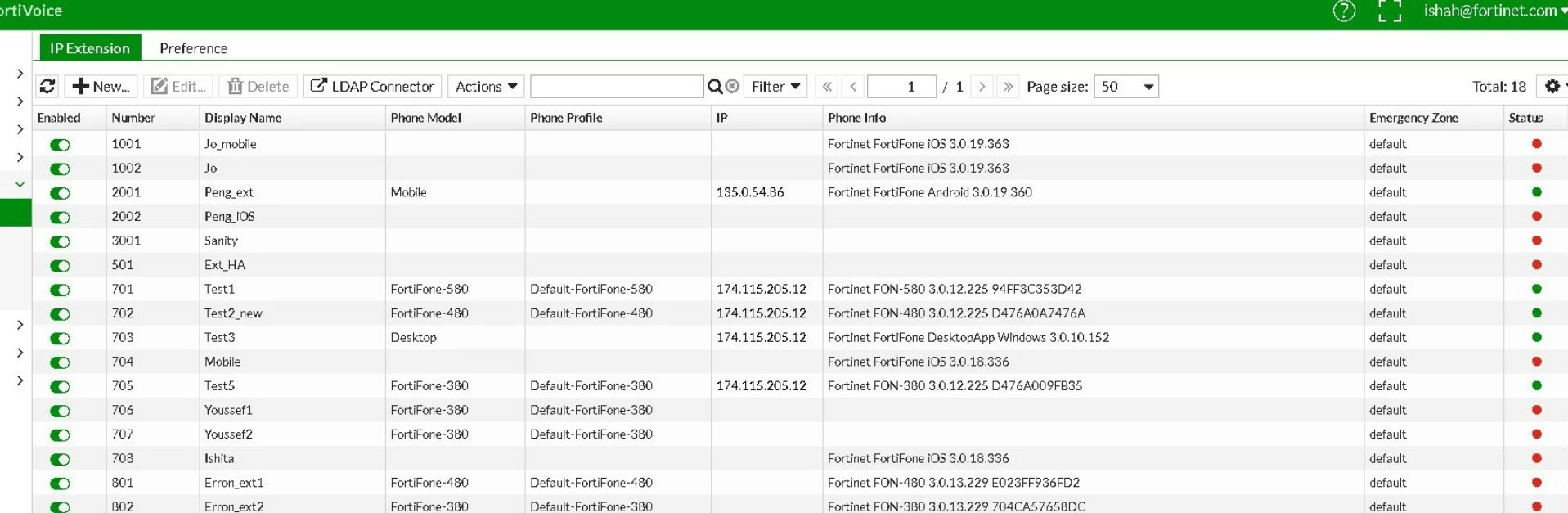The image size is (1568, 513).
Task: Toggle enabled switch for Peng_iOS 2002
Action: 60,218
